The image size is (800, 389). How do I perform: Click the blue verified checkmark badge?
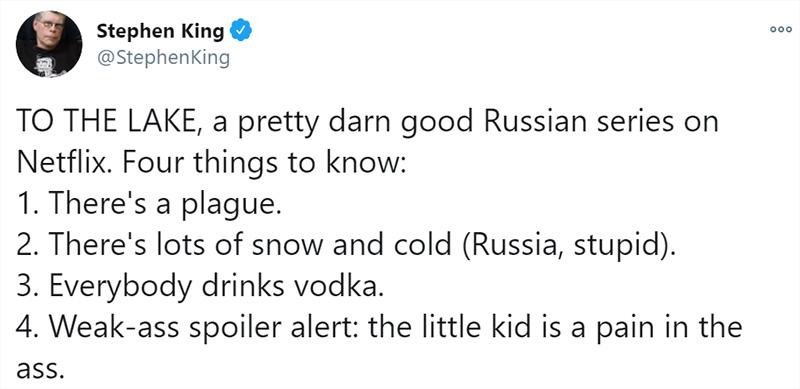[x=241, y=32]
